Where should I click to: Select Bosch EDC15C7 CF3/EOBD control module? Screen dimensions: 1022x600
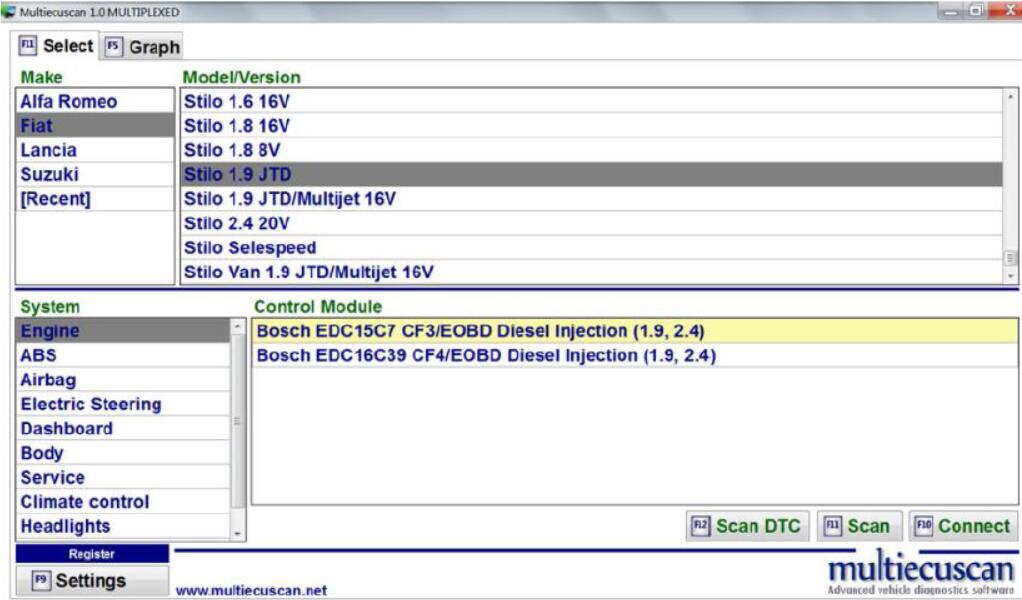pyautogui.click(x=634, y=331)
